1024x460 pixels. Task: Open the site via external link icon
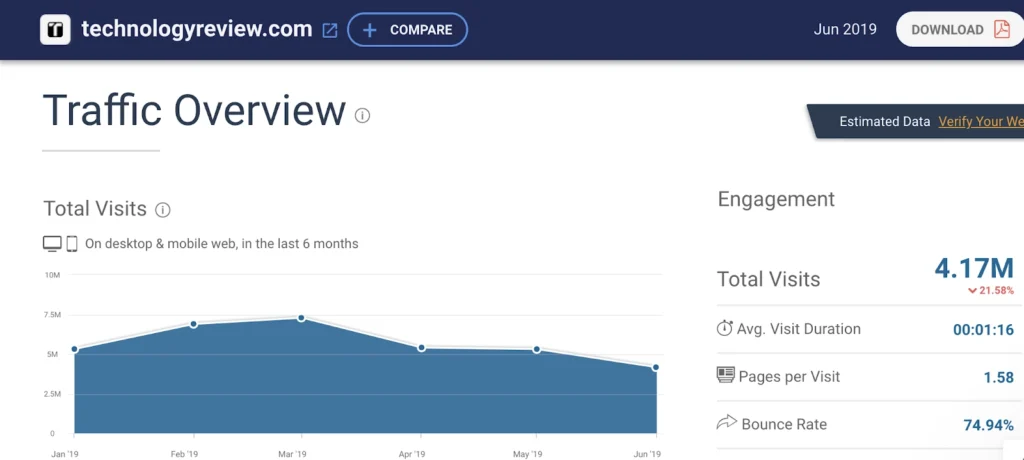330,30
